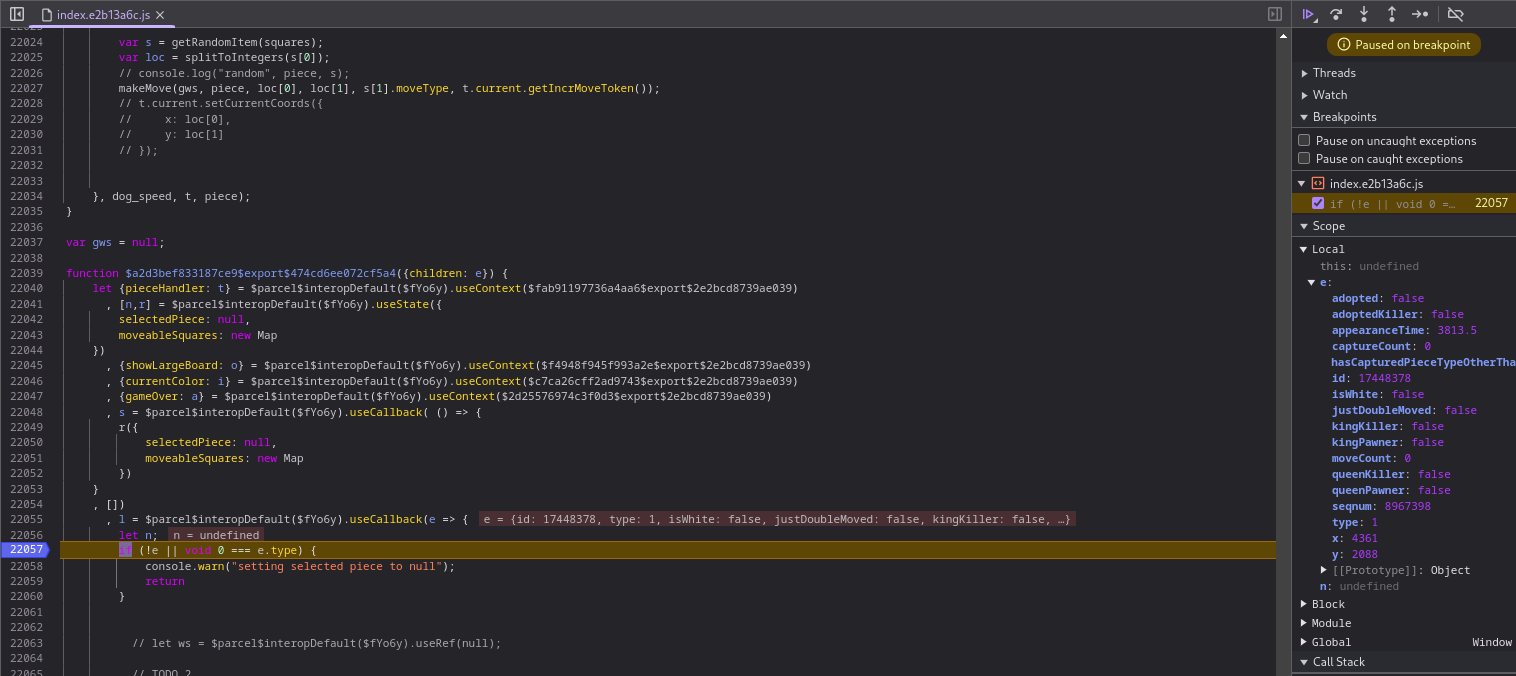Collapse the Scope section
1516x676 pixels.
click(1304, 226)
